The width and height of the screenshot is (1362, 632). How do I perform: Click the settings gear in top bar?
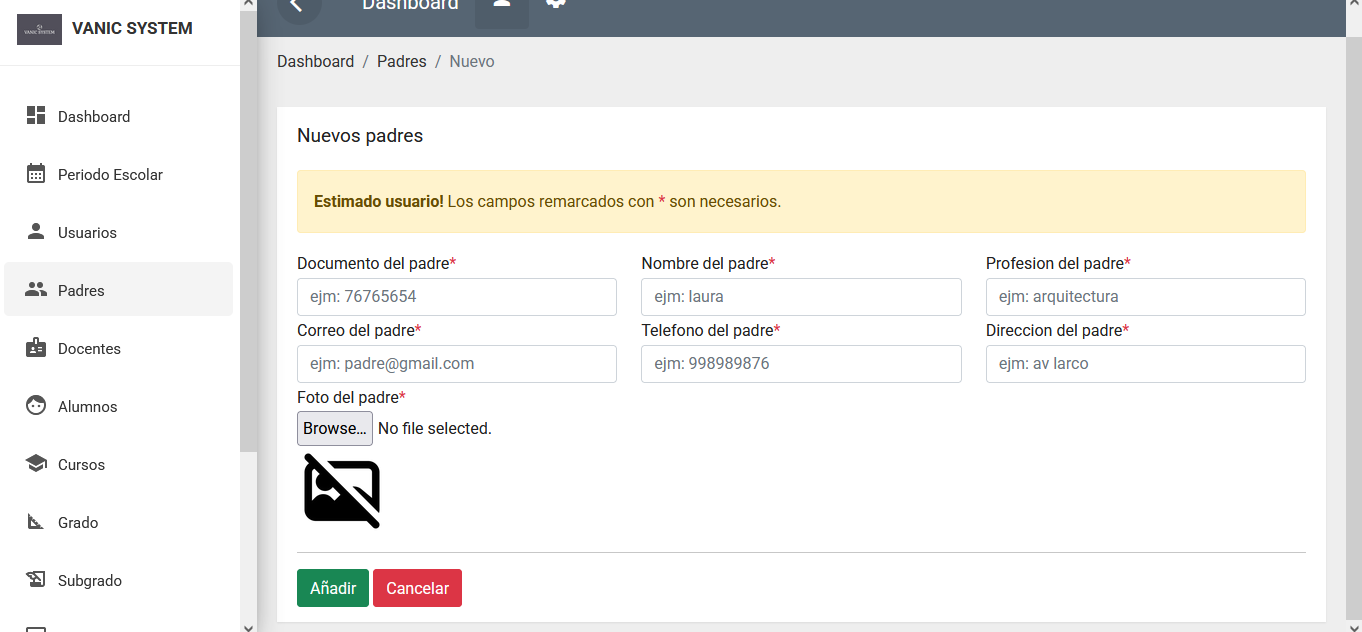(x=556, y=5)
